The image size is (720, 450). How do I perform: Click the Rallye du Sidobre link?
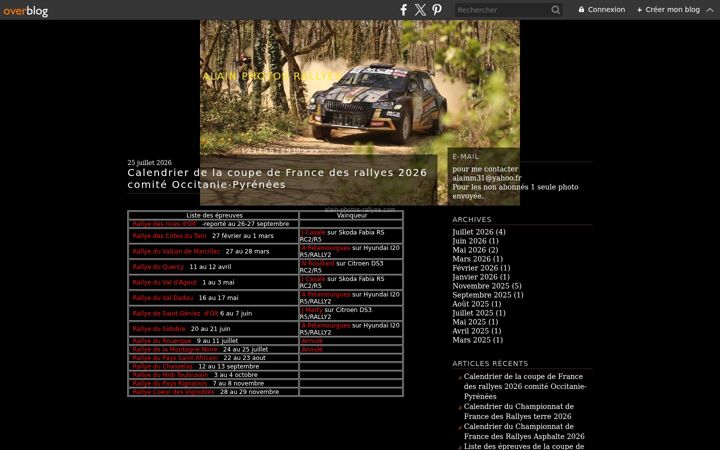coord(159,329)
